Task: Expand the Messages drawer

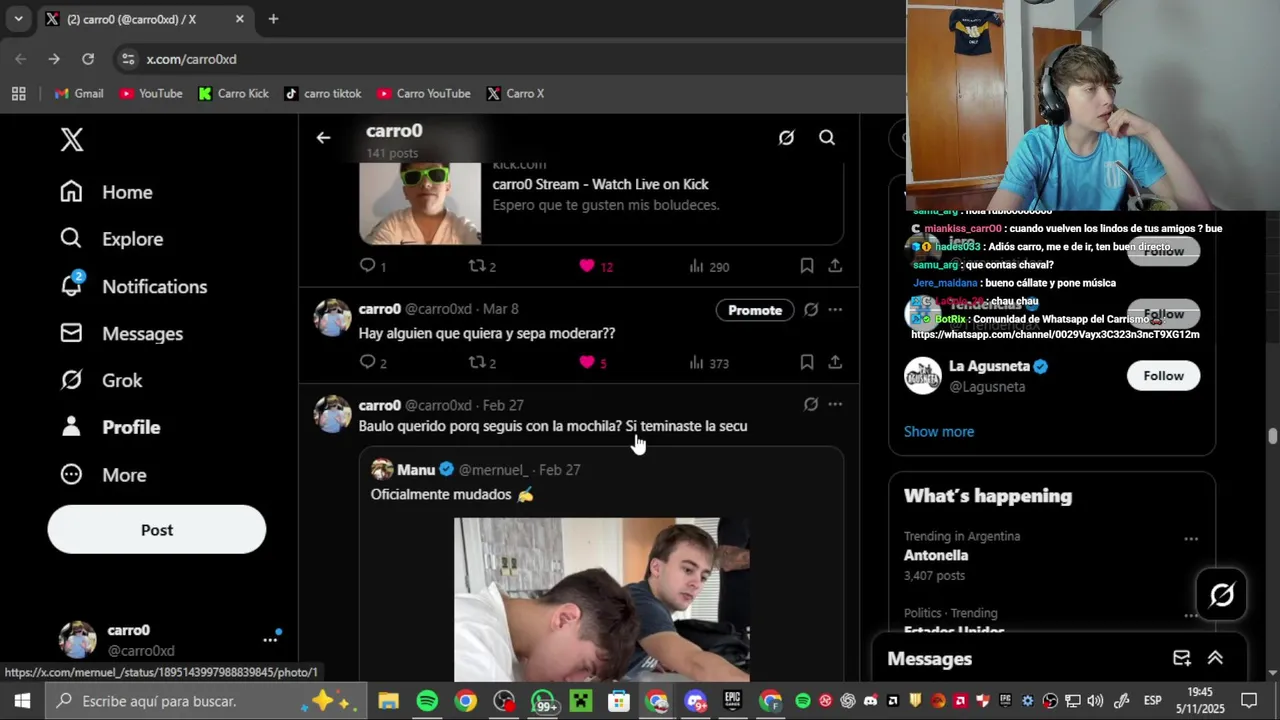Action: click(x=1216, y=658)
